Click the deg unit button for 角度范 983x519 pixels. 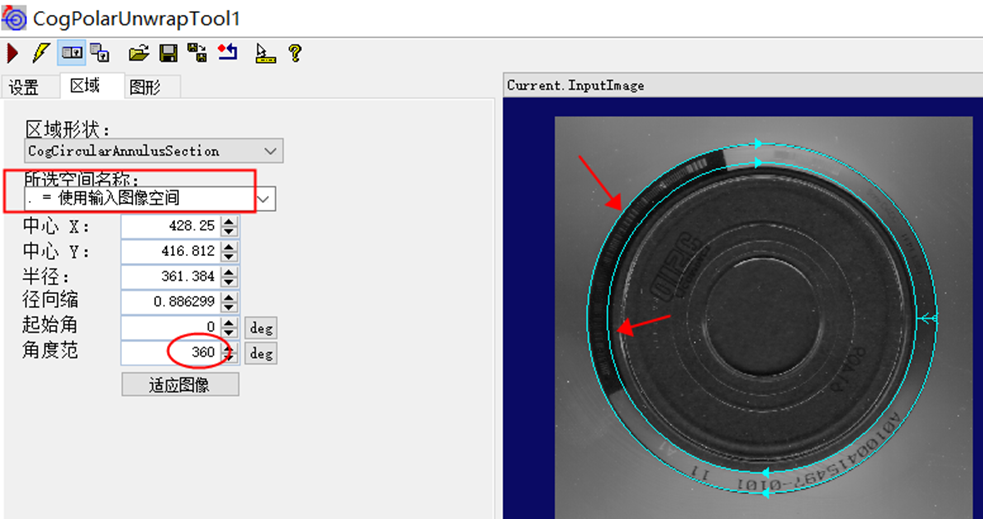pos(261,354)
